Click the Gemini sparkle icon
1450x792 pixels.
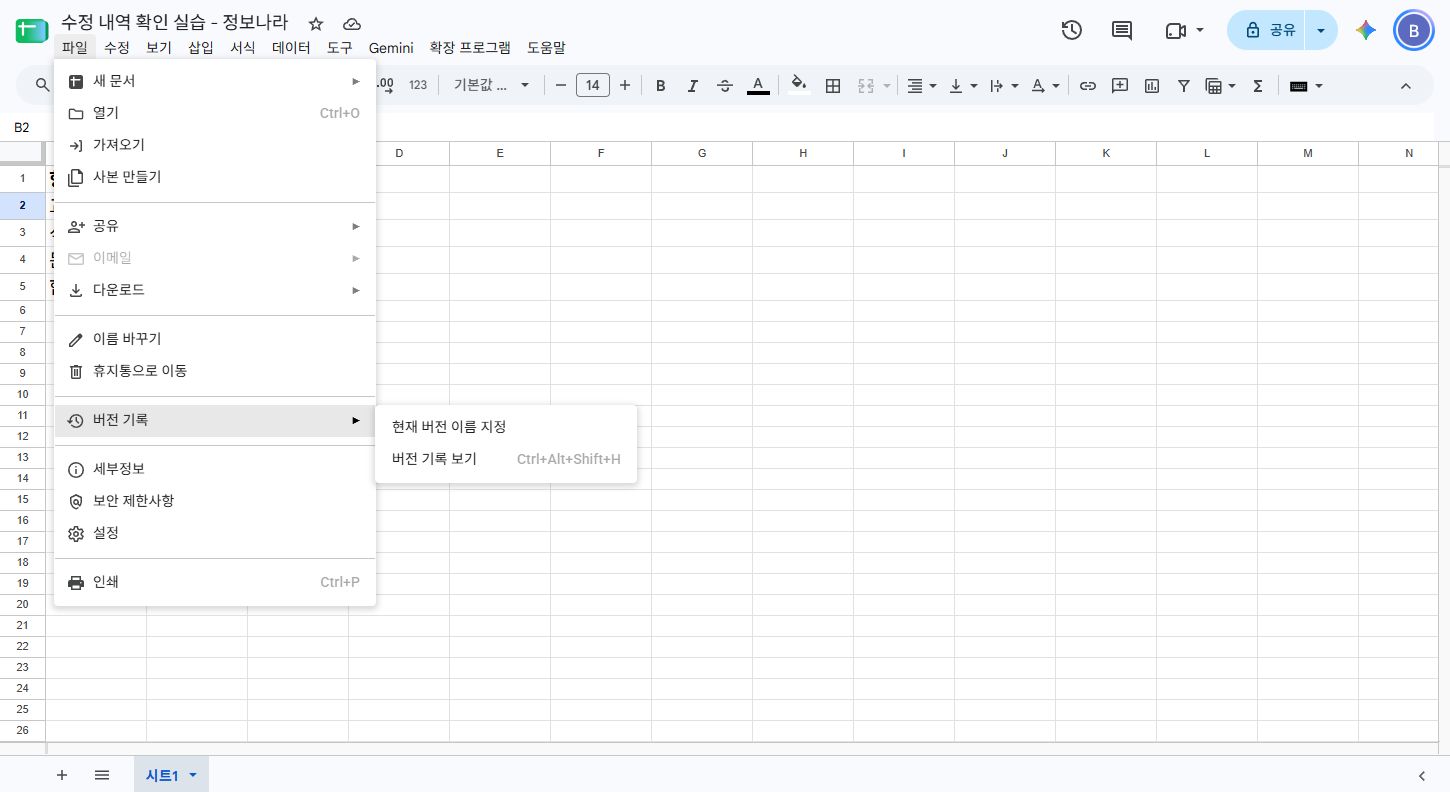1366,30
